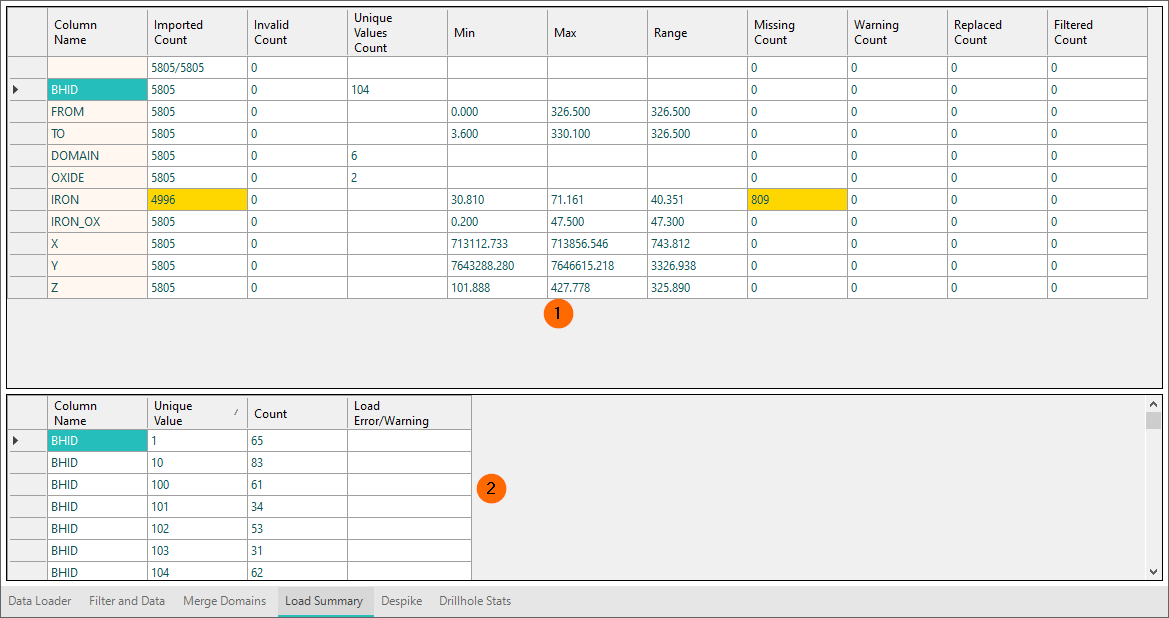Screen dimensions: 1169x618
Task: Open the Data Loader tab
Action: click(x=40, y=601)
